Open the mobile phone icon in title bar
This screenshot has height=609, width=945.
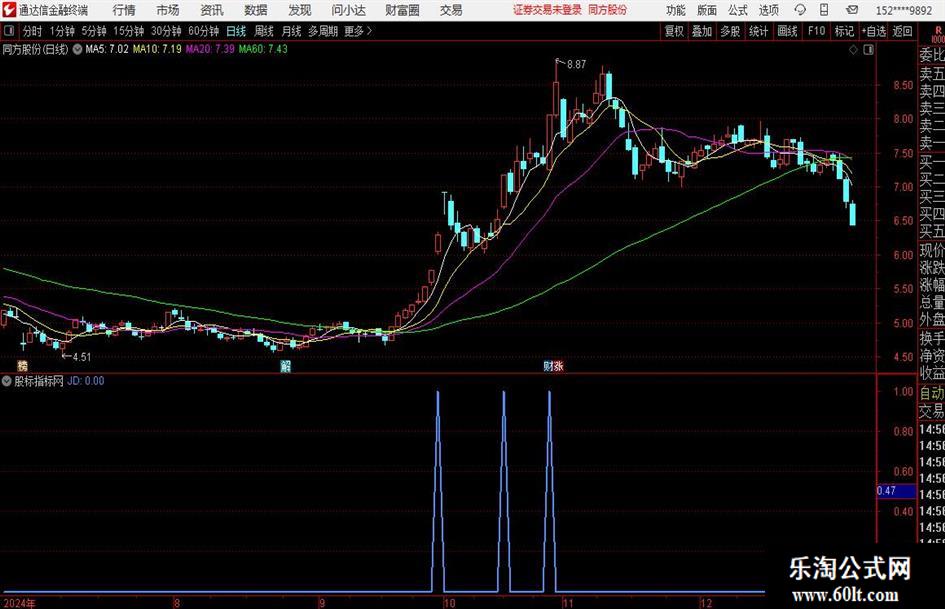tap(824, 10)
